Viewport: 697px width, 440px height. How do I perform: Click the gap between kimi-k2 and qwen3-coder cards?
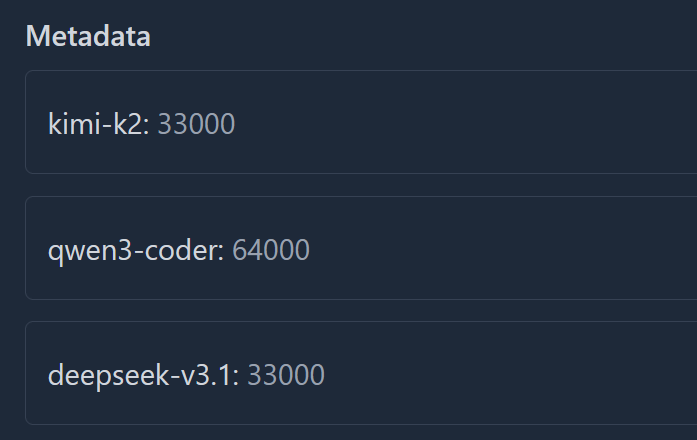(361, 185)
